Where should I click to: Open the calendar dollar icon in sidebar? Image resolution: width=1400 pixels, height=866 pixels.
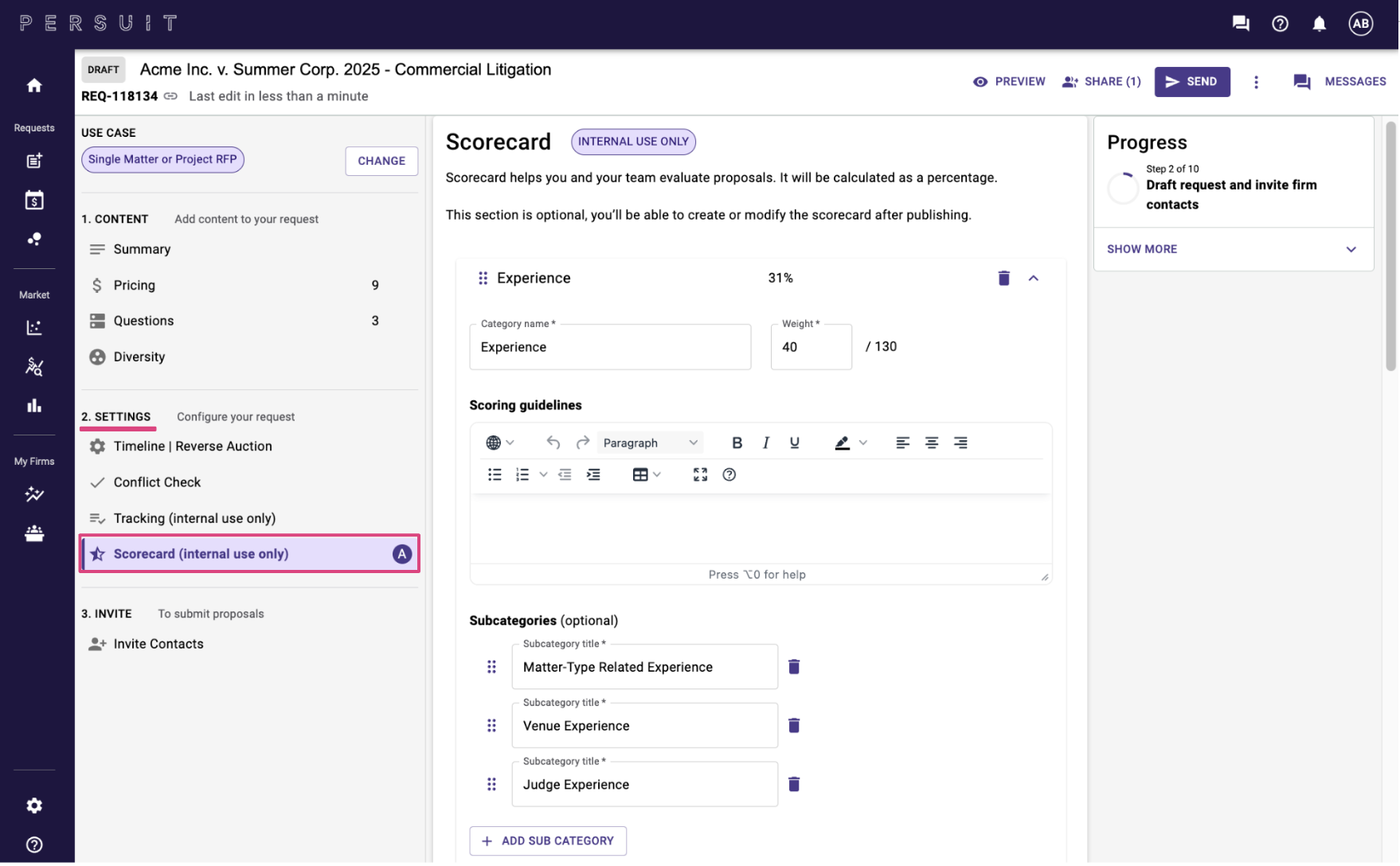tap(34, 200)
